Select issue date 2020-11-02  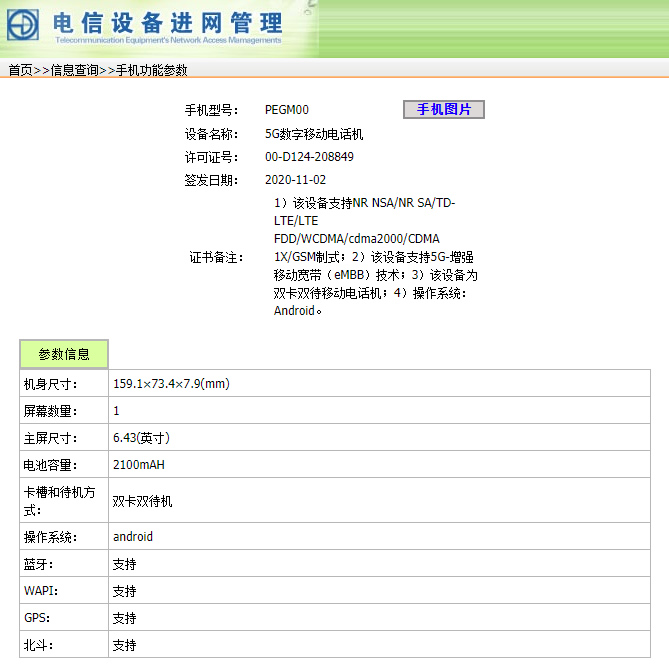295,180
